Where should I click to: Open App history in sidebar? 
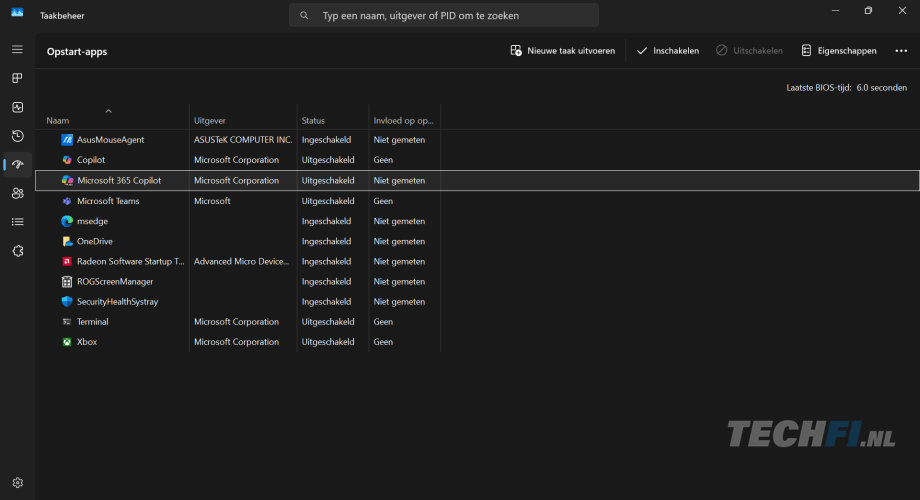tap(17, 136)
